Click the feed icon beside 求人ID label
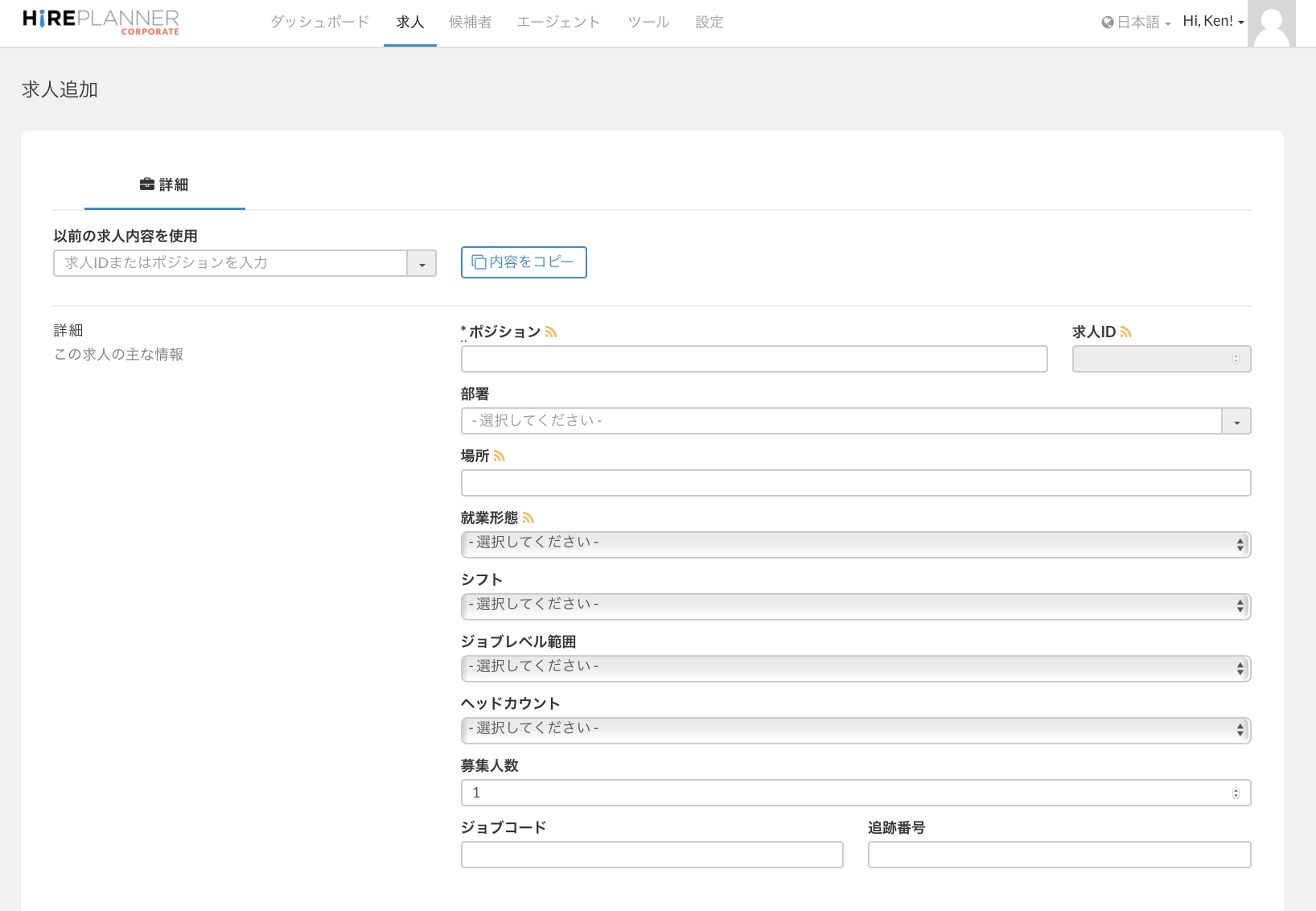Screen dimensions: 1316x911 pyautogui.click(x=1126, y=332)
